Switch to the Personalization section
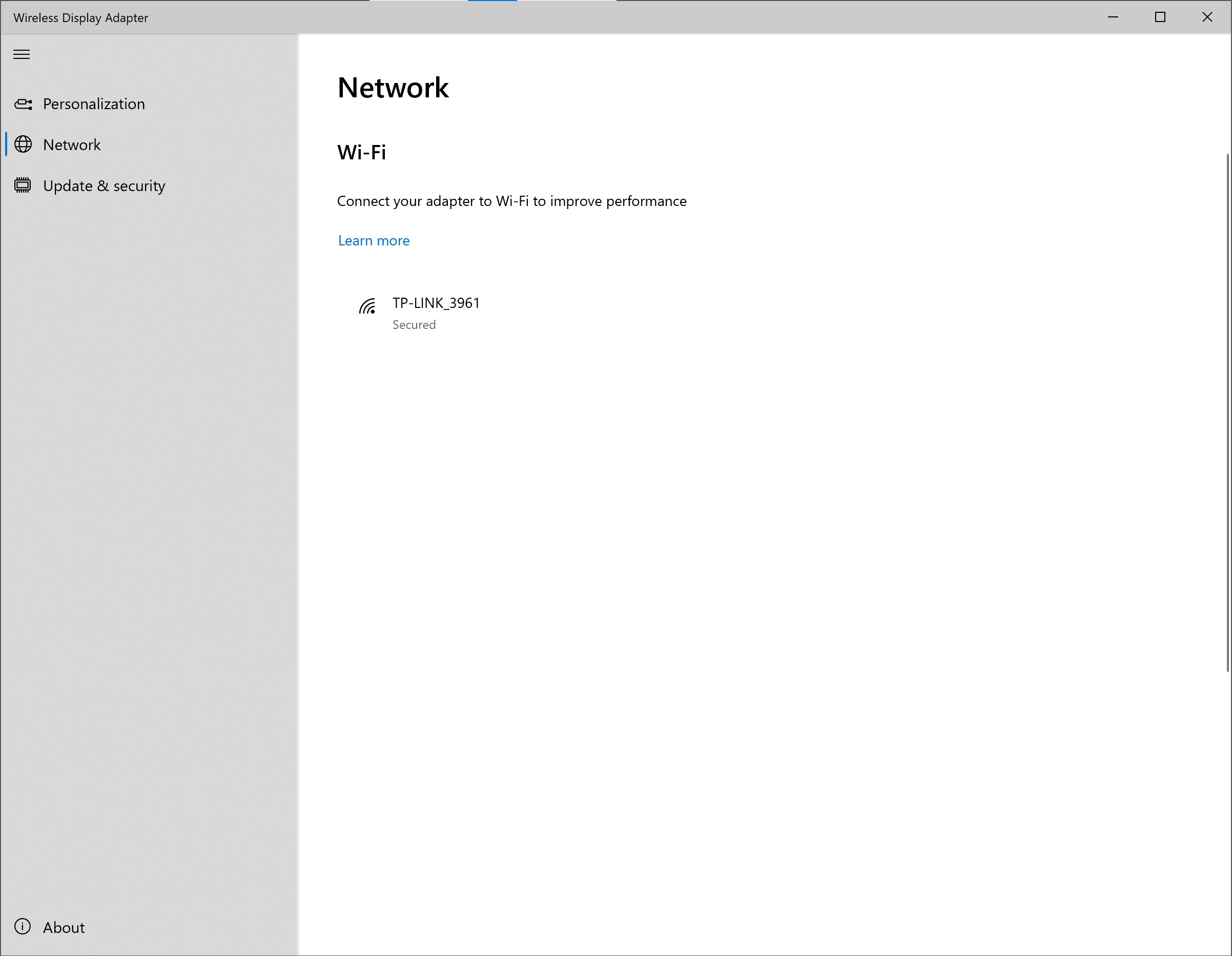Viewport: 1232px width, 956px height. [x=94, y=104]
